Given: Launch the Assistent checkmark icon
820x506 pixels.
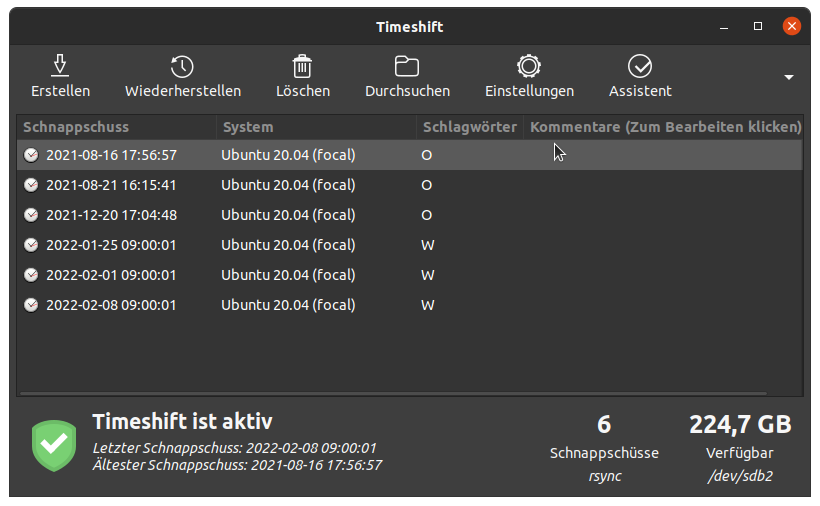Looking at the screenshot, I should click(640, 66).
